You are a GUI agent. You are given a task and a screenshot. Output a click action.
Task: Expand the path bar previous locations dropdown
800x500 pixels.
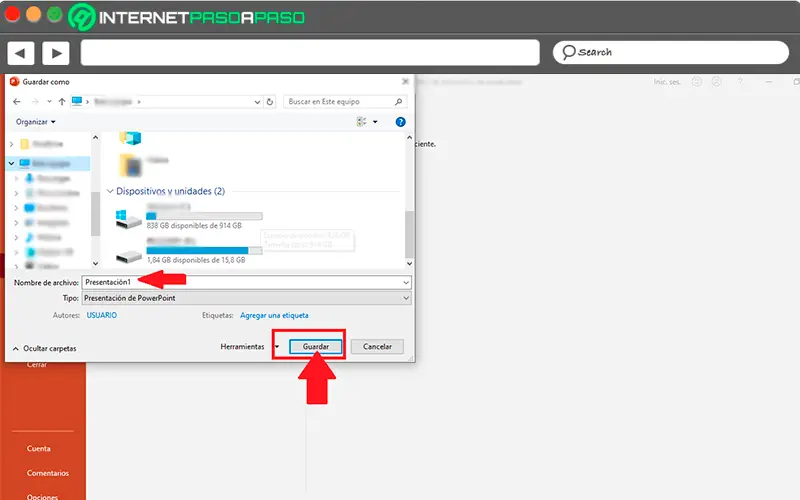pyautogui.click(x=257, y=102)
